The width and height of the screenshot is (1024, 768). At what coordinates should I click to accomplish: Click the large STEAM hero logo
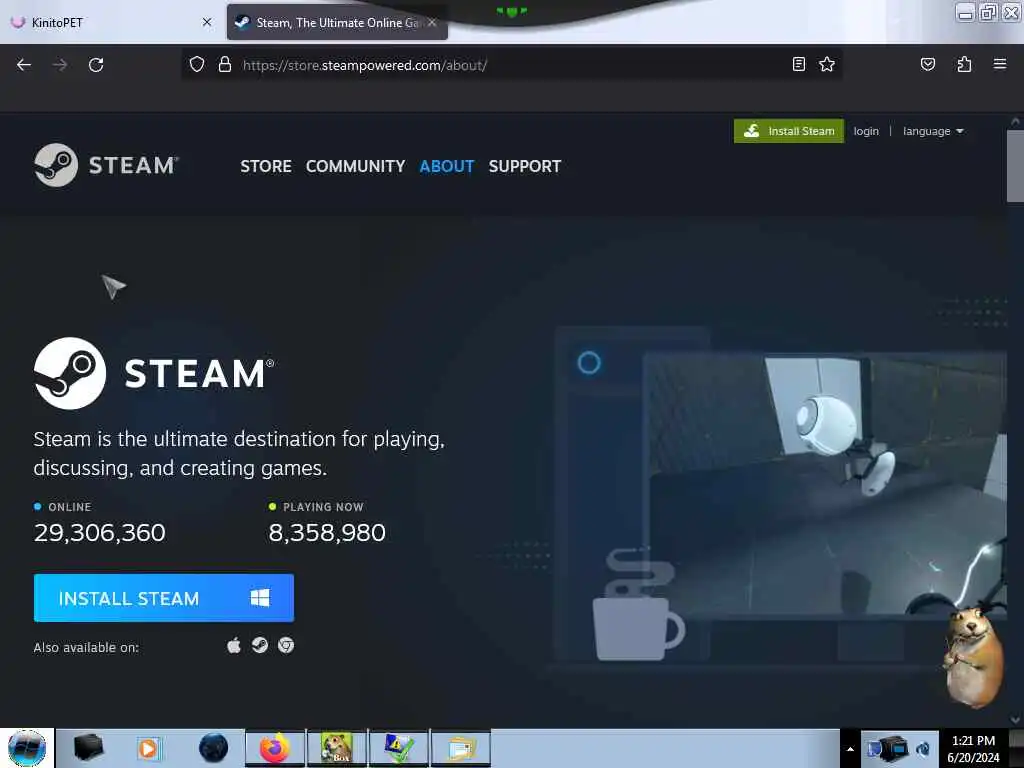point(154,373)
